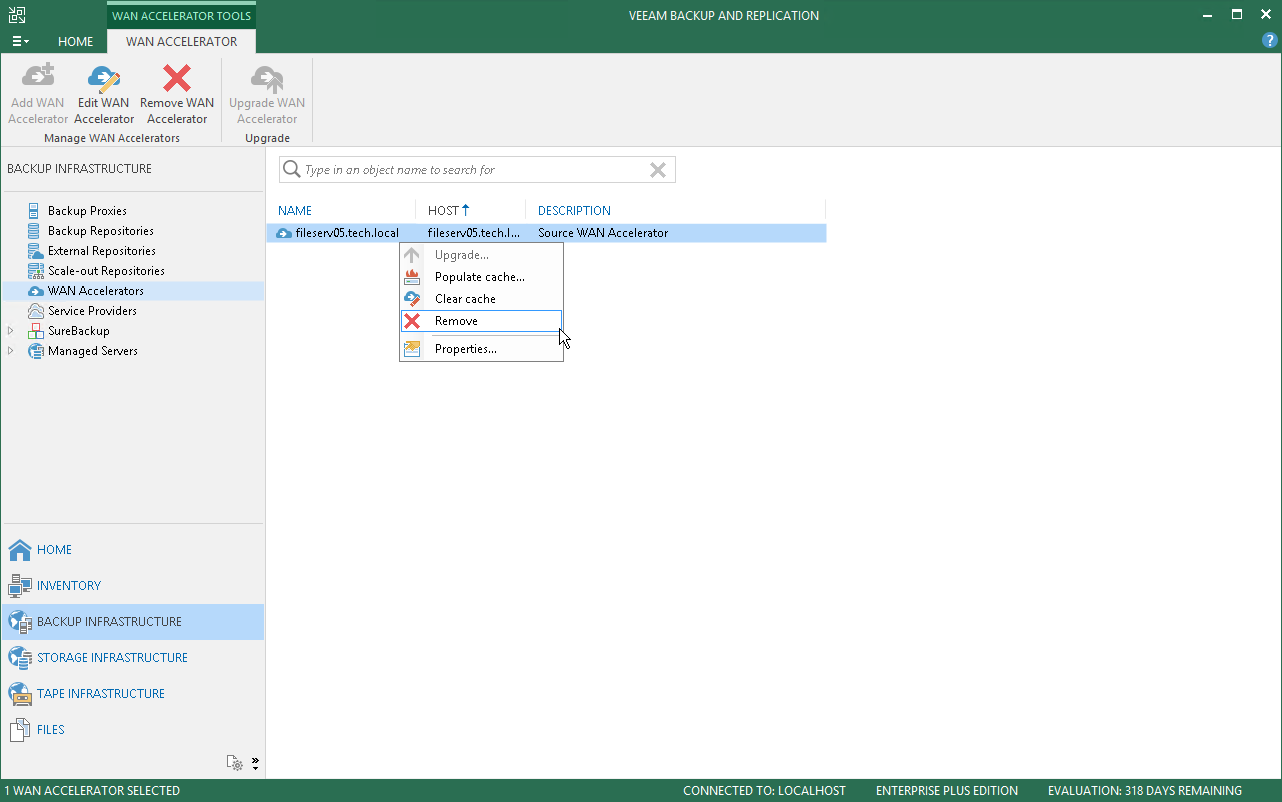1282x802 pixels.
Task: Open the TAPE INFRASTRUCTURE view
Action: (133, 694)
